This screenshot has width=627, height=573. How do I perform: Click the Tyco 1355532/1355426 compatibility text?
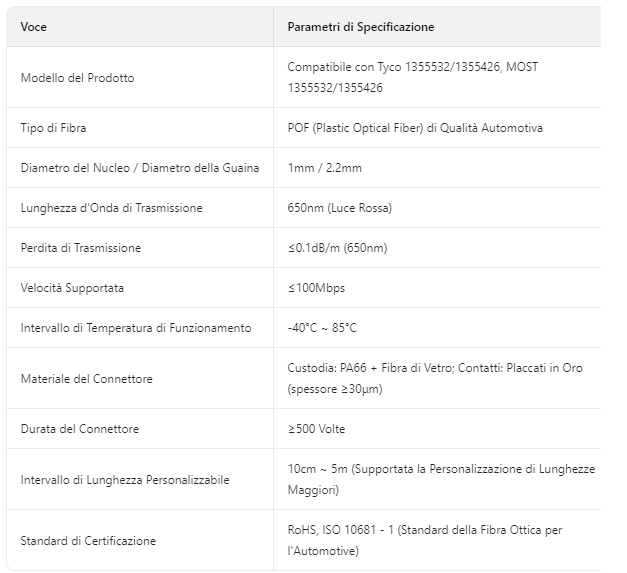click(x=413, y=67)
